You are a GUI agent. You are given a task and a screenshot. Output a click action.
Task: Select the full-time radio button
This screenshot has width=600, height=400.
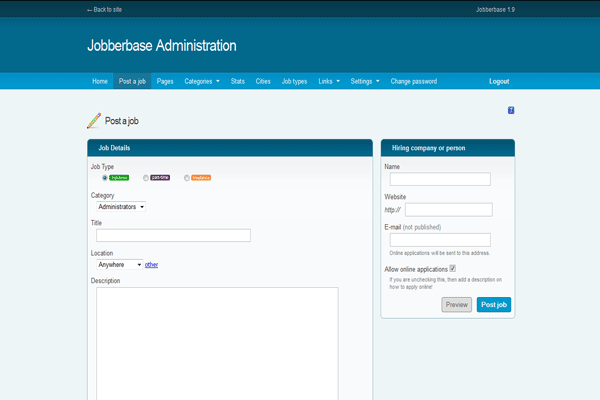105,178
